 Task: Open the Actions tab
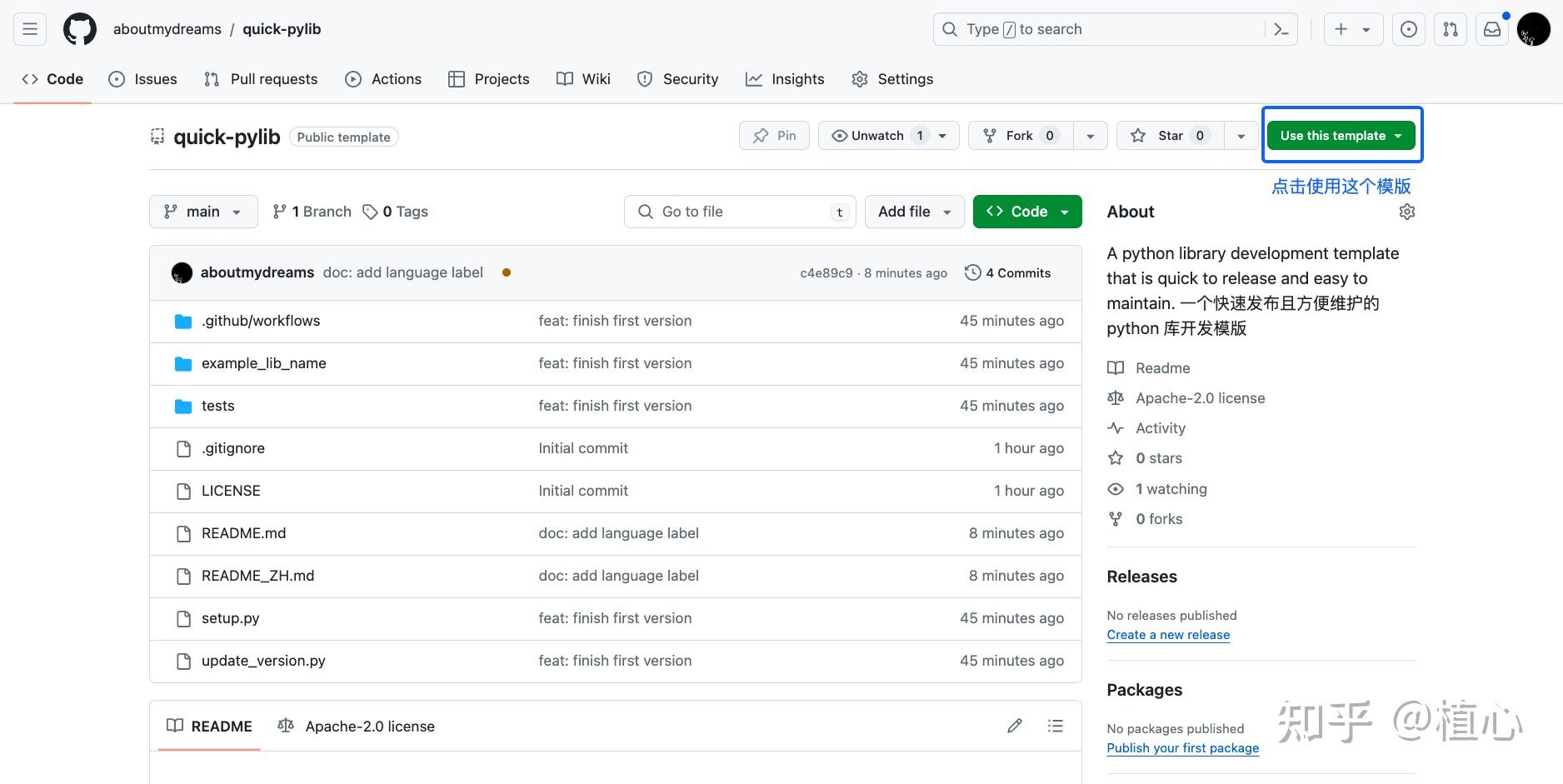(383, 79)
